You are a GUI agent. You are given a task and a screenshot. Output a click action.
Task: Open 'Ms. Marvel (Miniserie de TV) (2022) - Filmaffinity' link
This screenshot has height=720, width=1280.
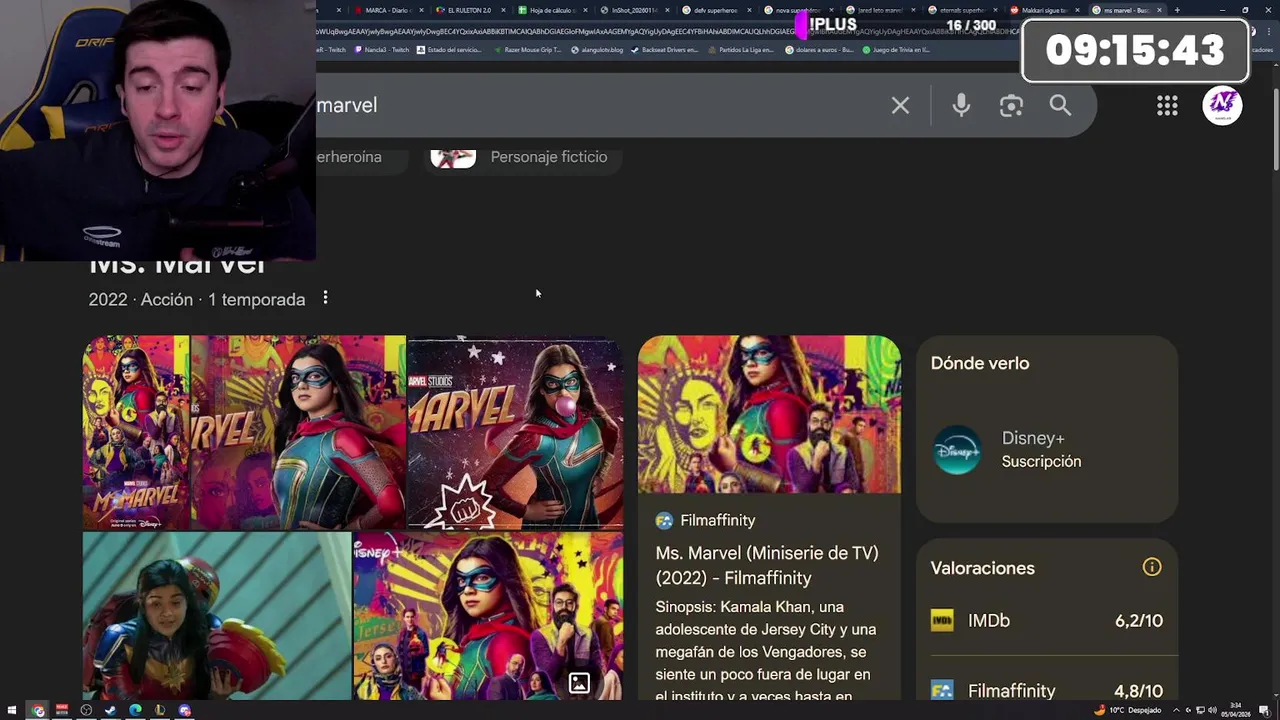pyautogui.click(x=767, y=565)
